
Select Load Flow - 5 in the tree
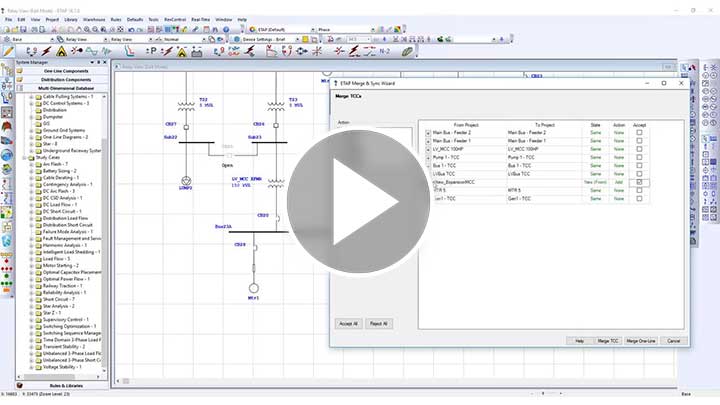[x=56, y=259]
